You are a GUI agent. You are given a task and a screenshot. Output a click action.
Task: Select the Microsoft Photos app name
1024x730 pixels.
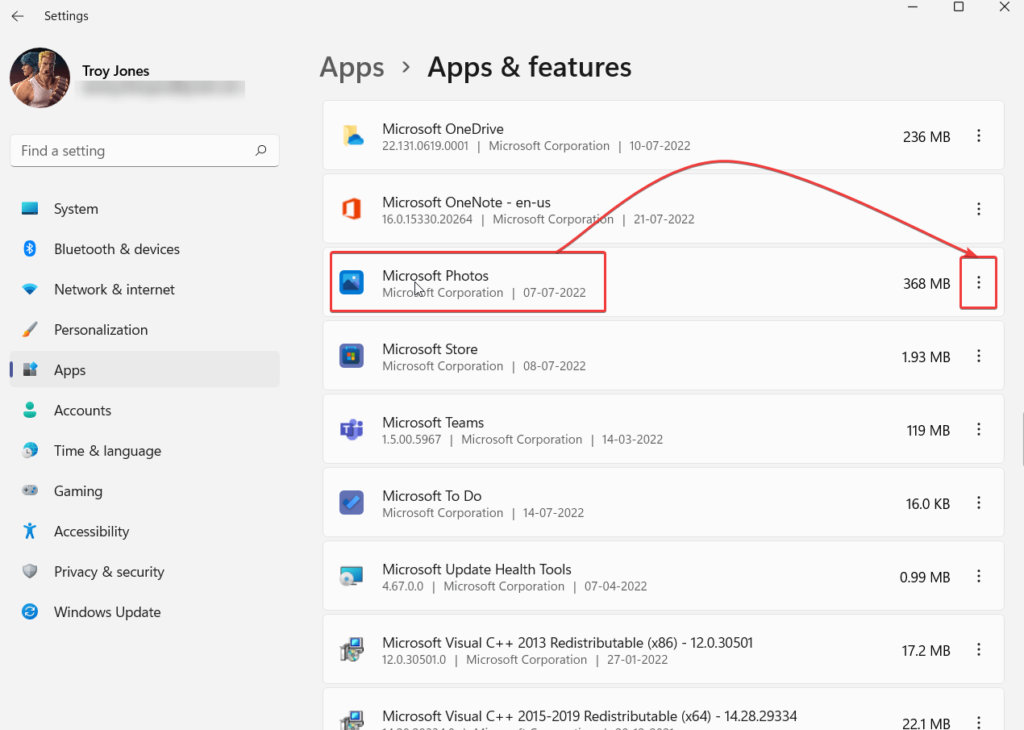coord(436,276)
